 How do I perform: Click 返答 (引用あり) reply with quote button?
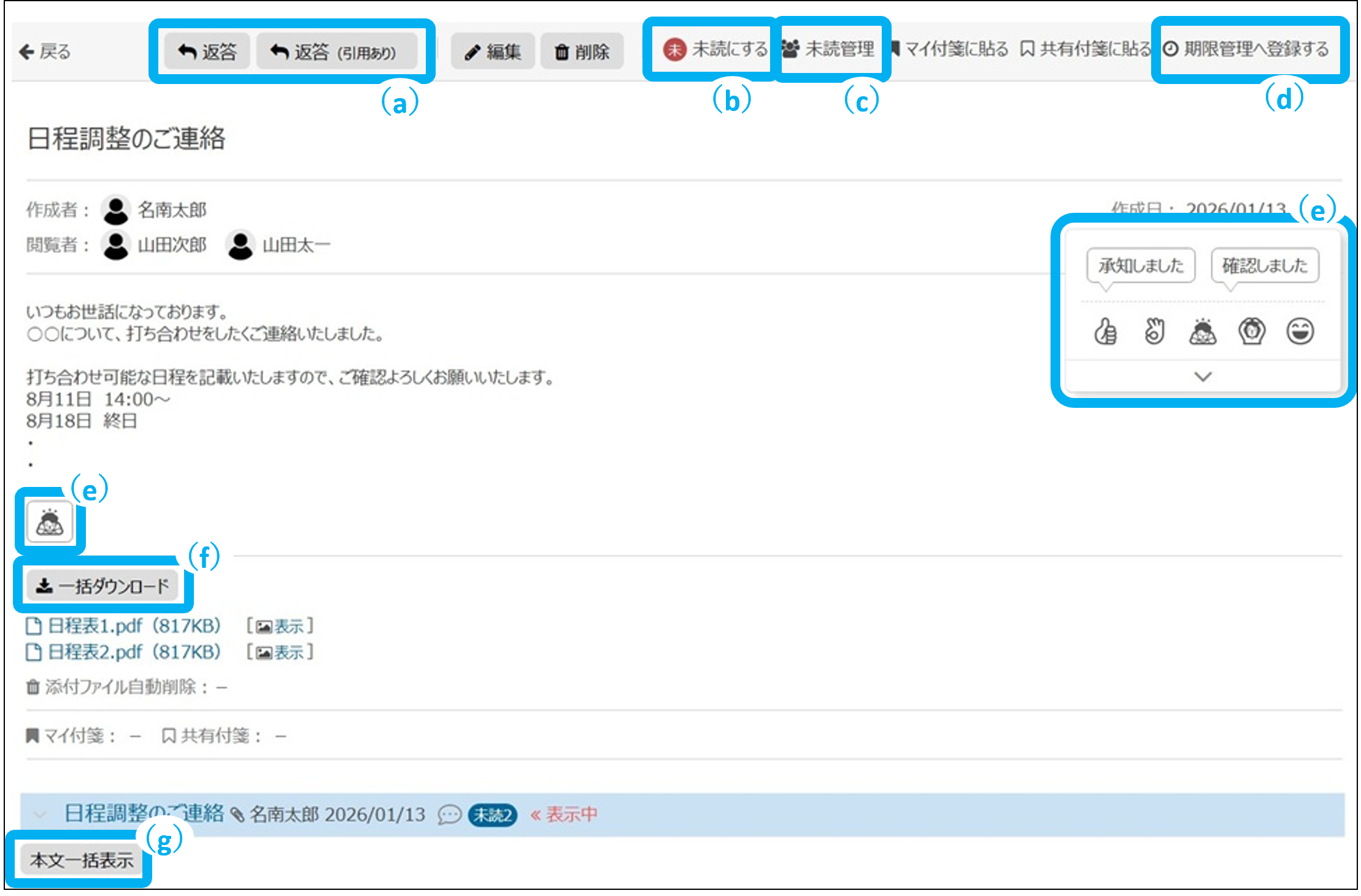coord(336,52)
